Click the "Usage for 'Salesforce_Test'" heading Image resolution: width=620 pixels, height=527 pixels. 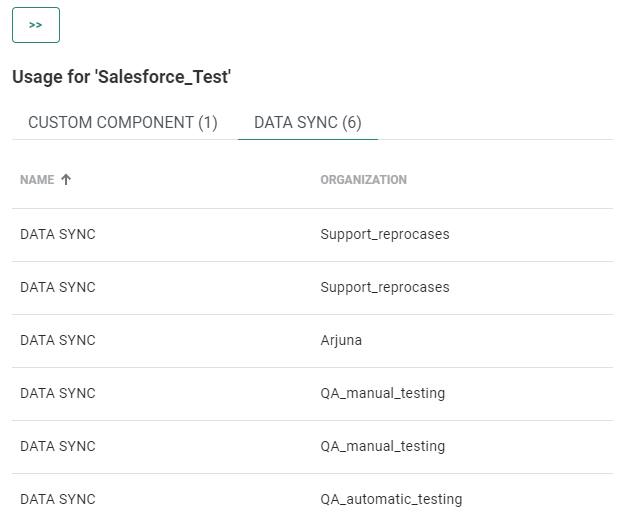click(122, 77)
